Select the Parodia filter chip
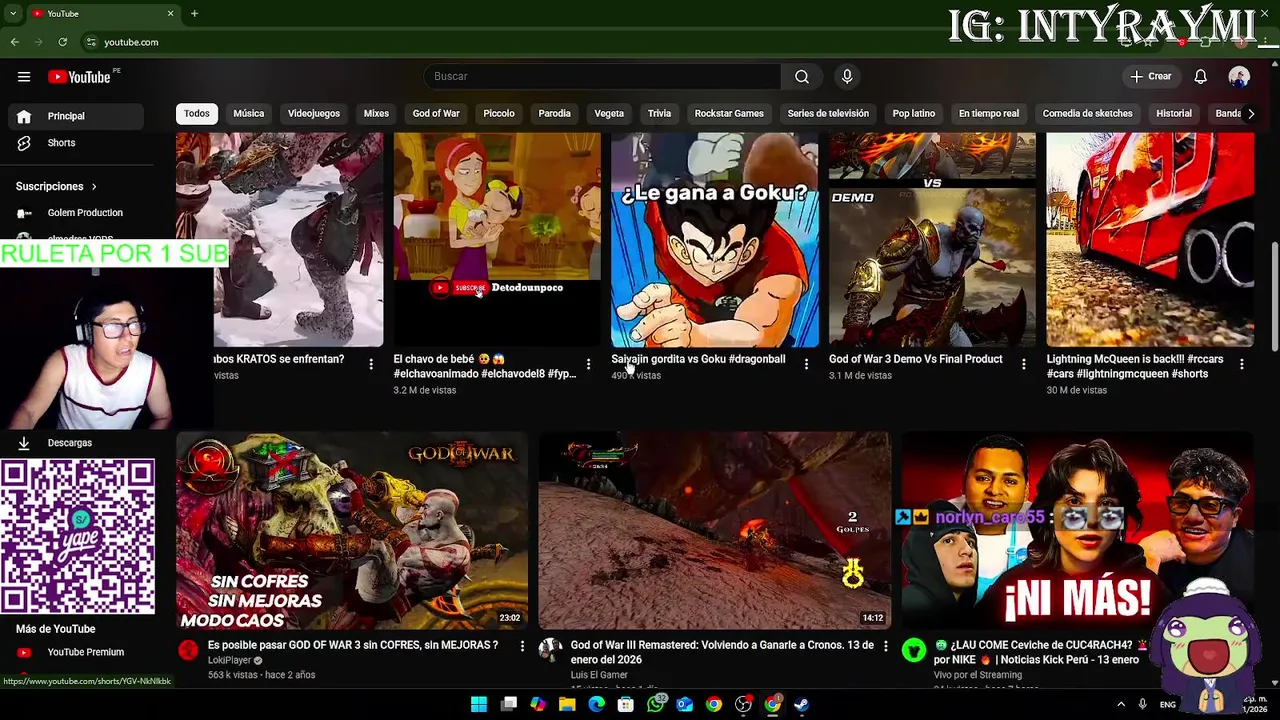 point(554,114)
